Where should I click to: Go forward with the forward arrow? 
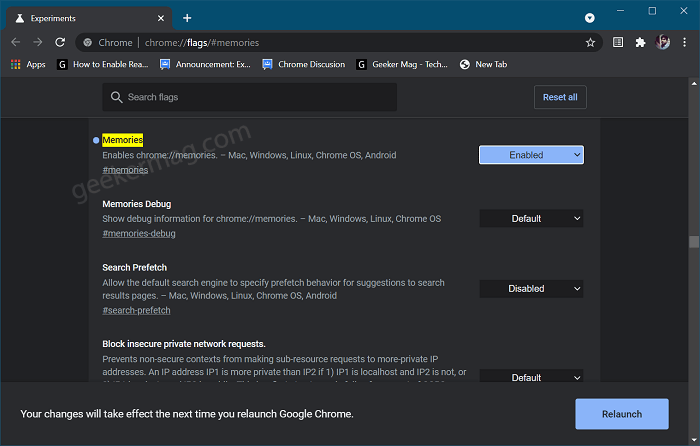38,42
